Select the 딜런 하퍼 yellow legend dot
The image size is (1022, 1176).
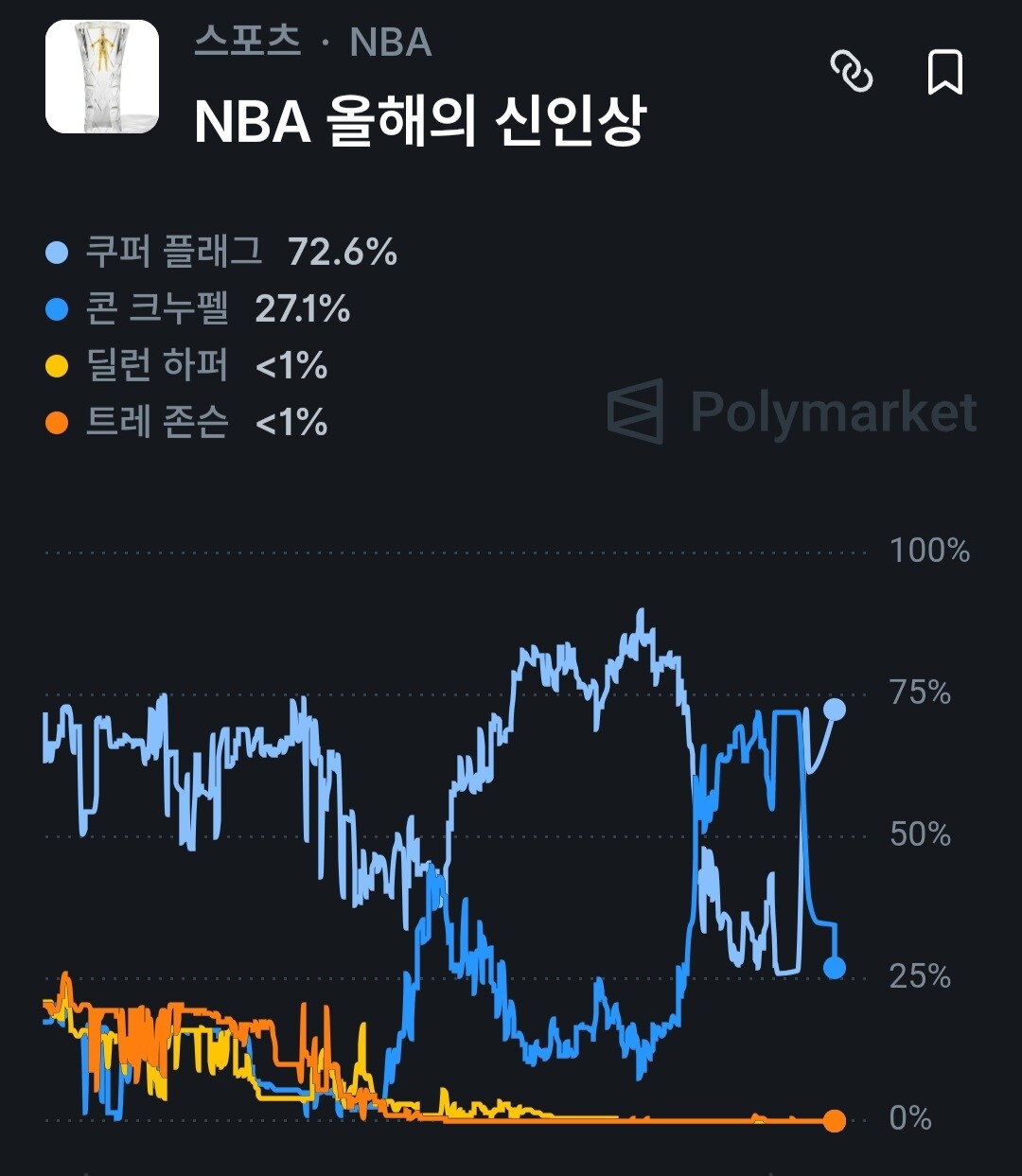pyautogui.click(x=57, y=366)
